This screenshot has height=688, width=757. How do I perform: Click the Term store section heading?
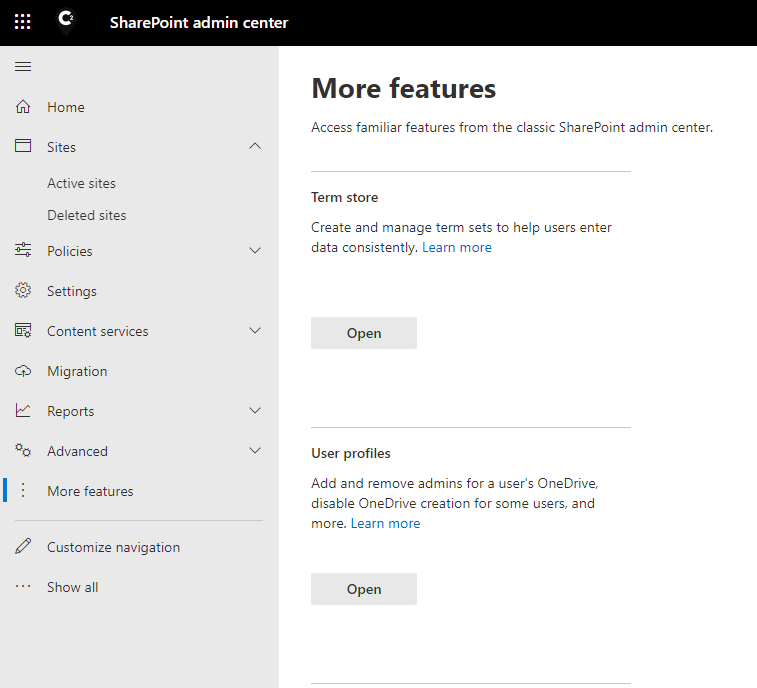pos(345,197)
